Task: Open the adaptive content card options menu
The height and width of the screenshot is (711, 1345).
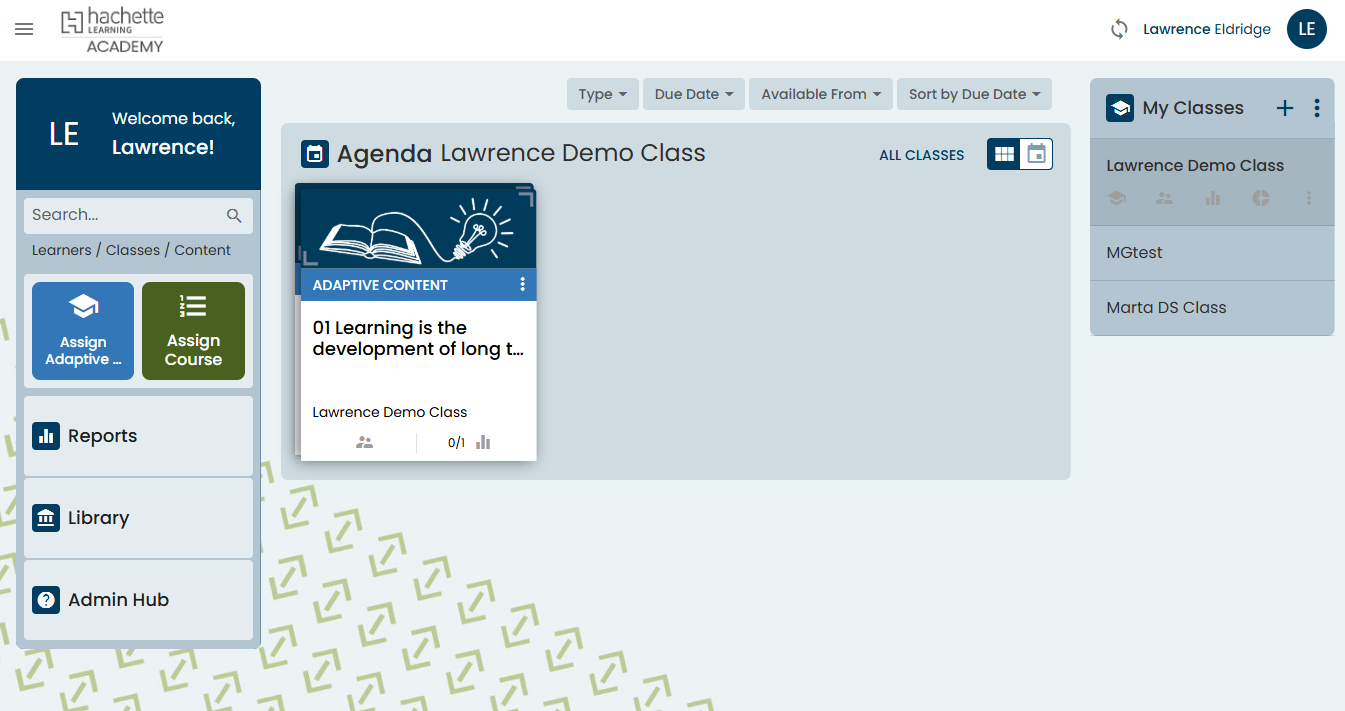Action: pos(522,285)
